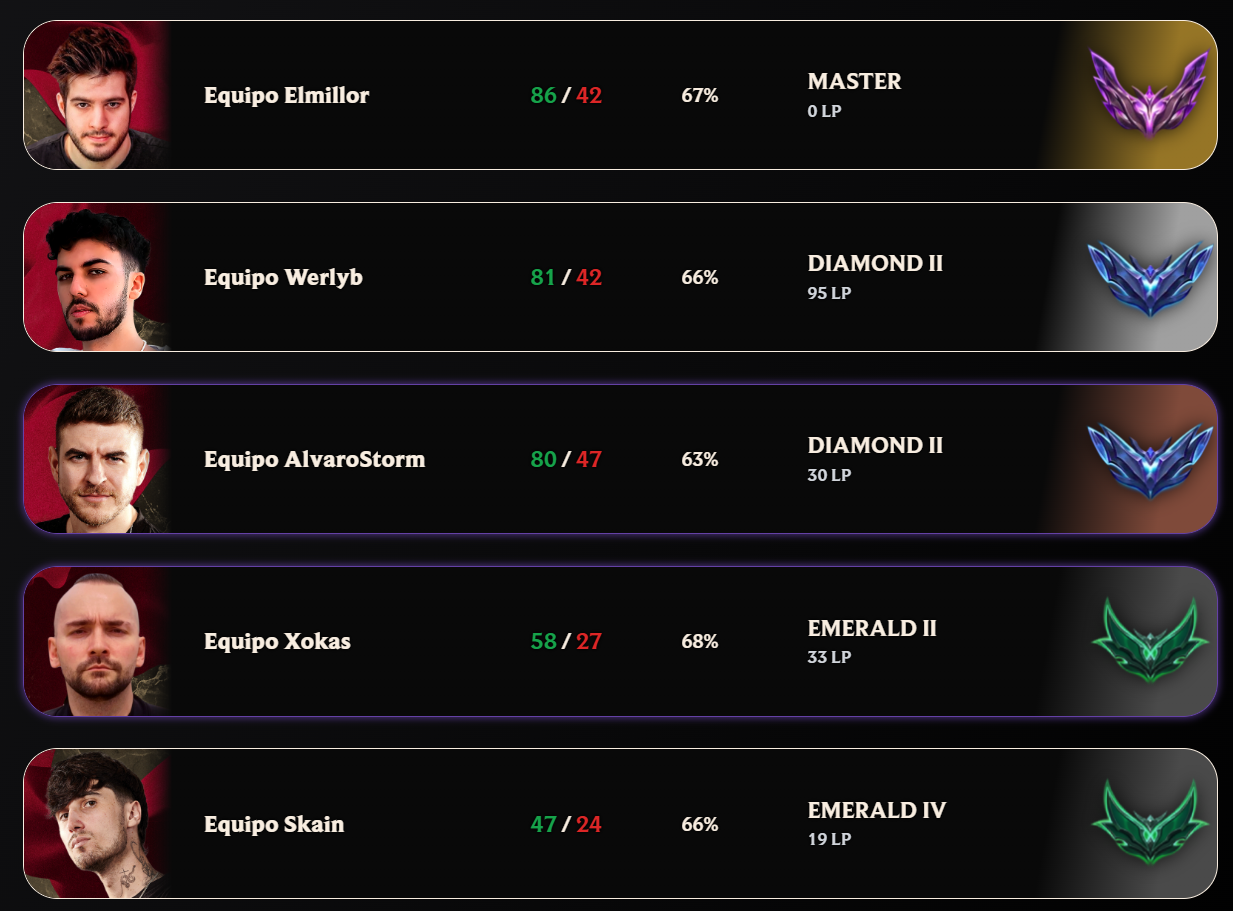Click the Emerald II emblem for Xokas
The width and height of the screenshot is (1233, 911).
1150,641
